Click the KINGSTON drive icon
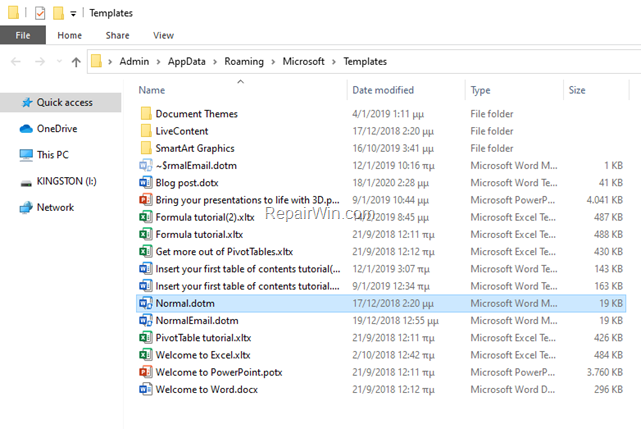The image size is (641, 429). tap(26, 183)
